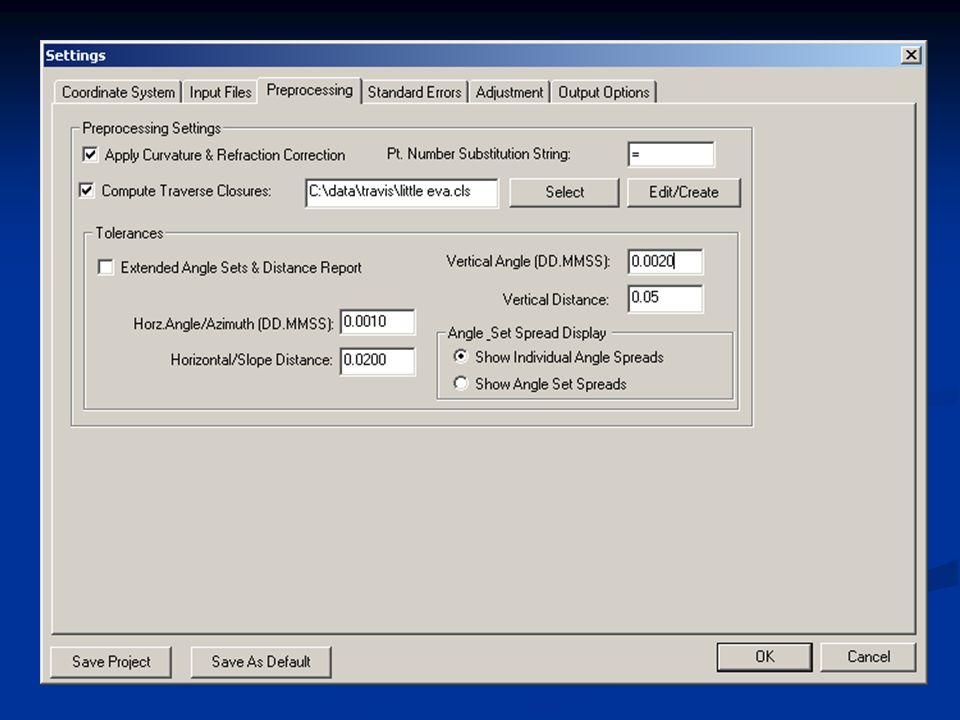Select the Preprocessing tab

(x=310, y=91)
